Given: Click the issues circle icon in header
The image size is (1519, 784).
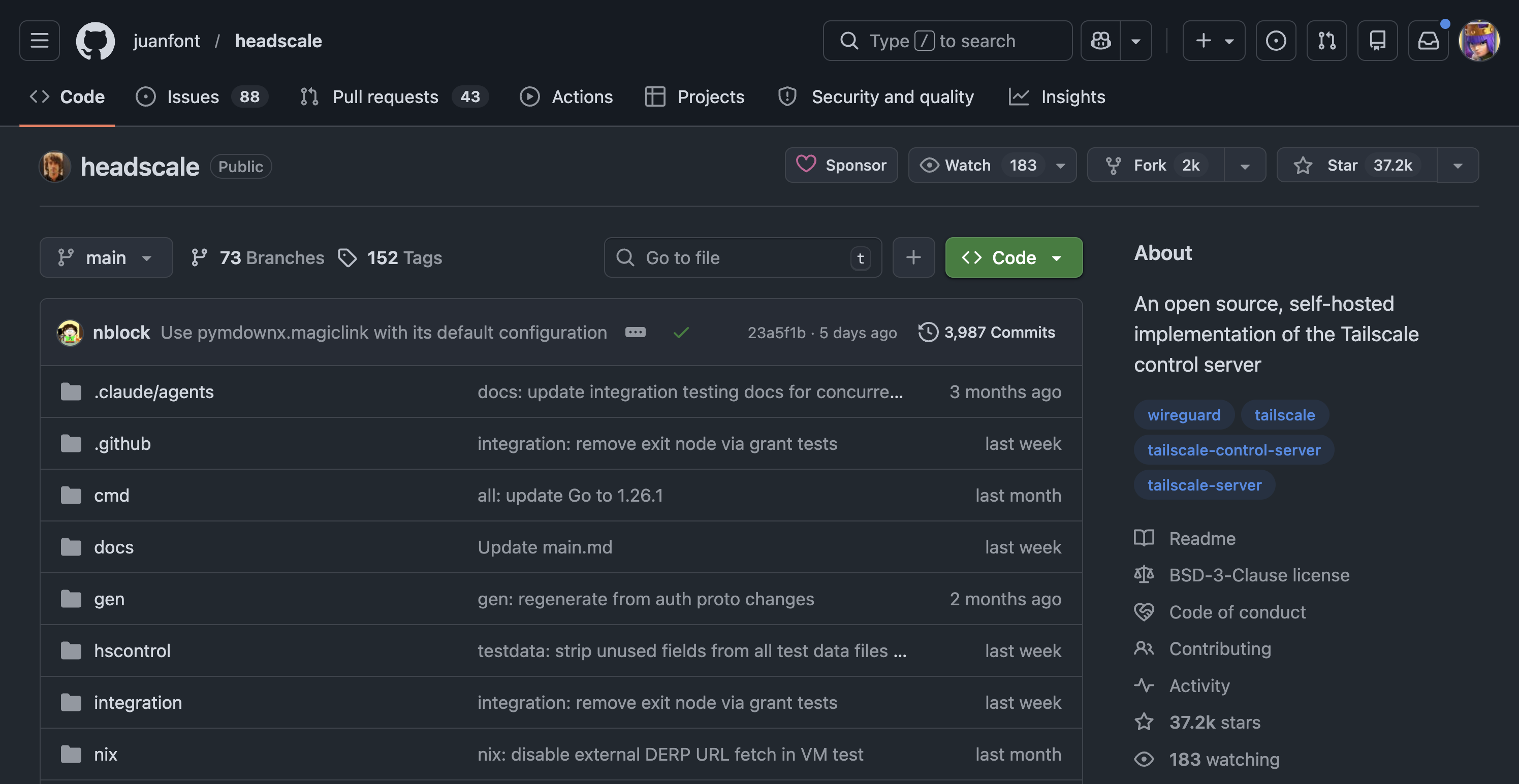Looking at the screenshot, I should pos(1276,41).
